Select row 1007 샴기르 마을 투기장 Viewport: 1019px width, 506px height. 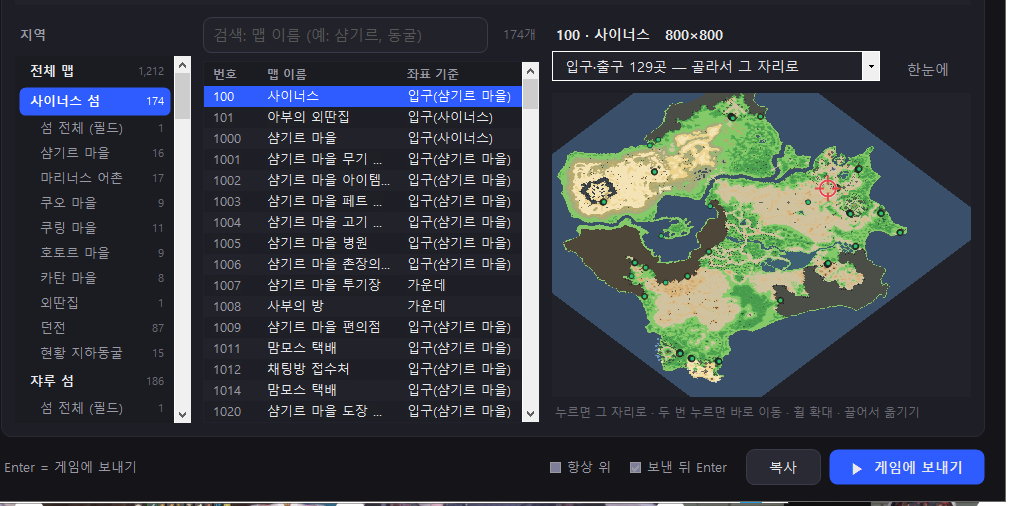click(363, 285)
